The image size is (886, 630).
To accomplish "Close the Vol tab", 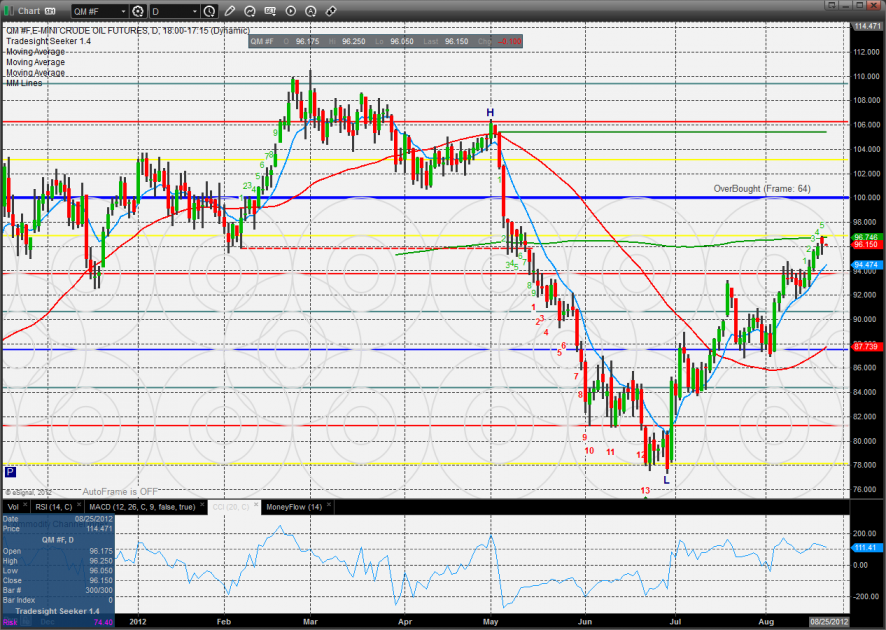I will [25, 504].
